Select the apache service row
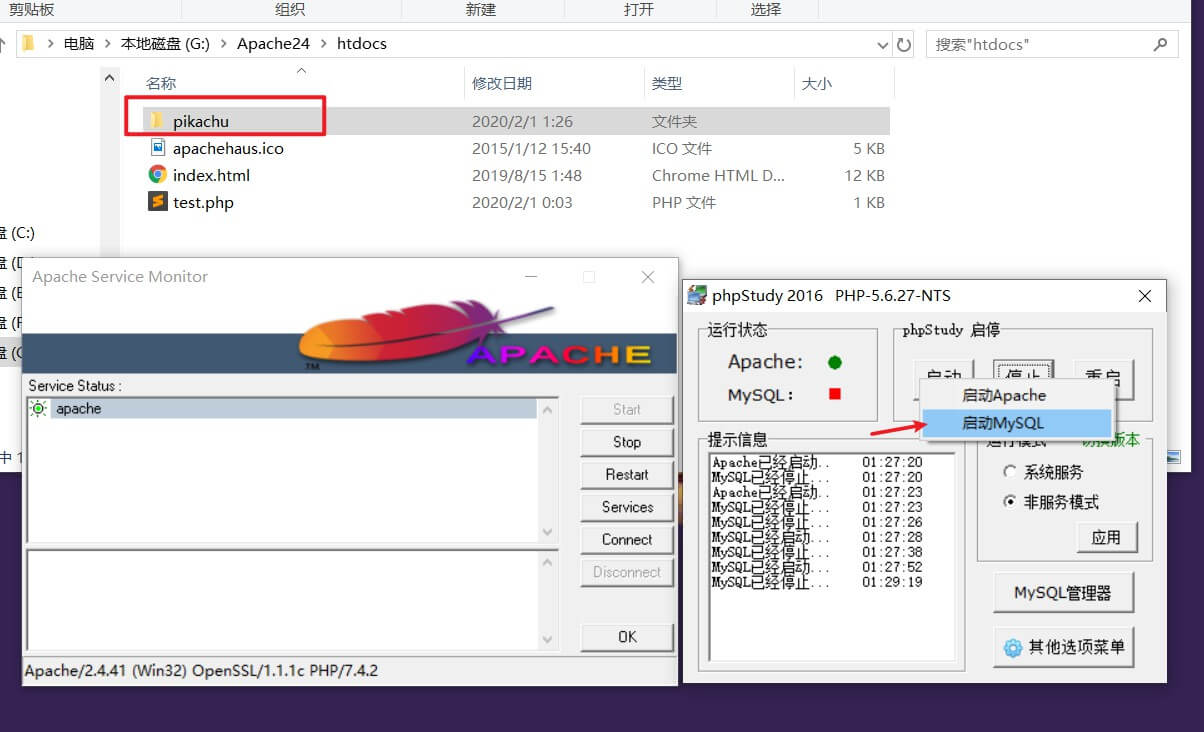Screen dimensions: 1204x732 coord(282,408)
